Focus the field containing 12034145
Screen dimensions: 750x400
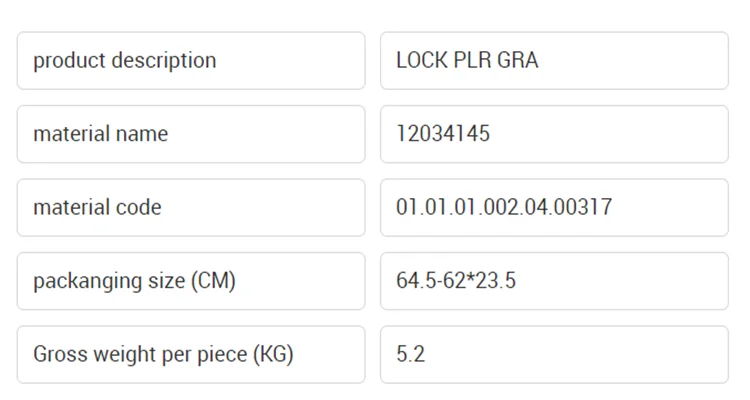(x=554, y=134)
